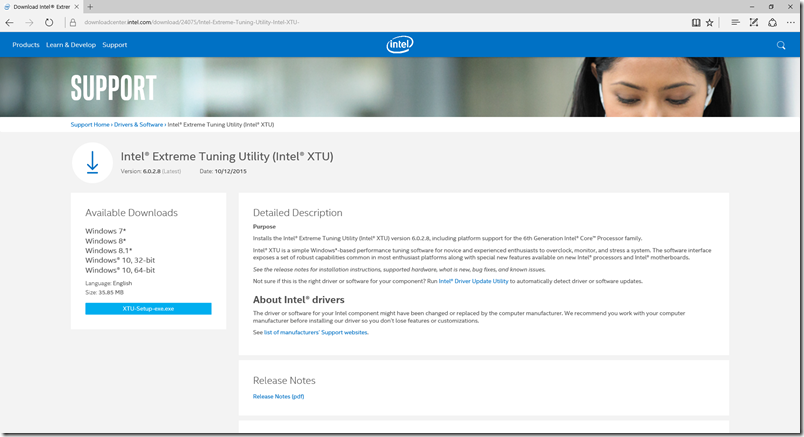804x437 pixels.
Task: Click the Make a Web Note icon
Action: pyautogui.click(x=754, y=23)
